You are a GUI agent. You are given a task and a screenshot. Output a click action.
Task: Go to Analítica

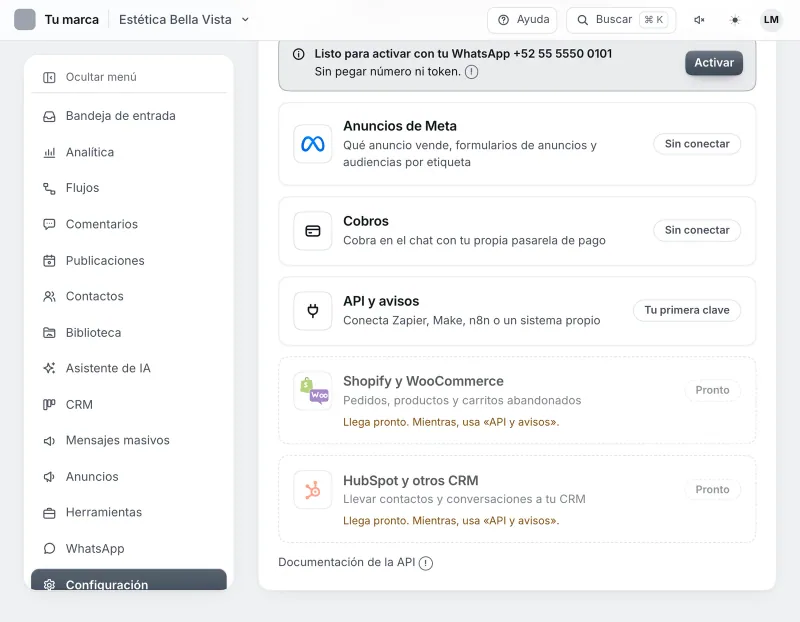point(129,152)
